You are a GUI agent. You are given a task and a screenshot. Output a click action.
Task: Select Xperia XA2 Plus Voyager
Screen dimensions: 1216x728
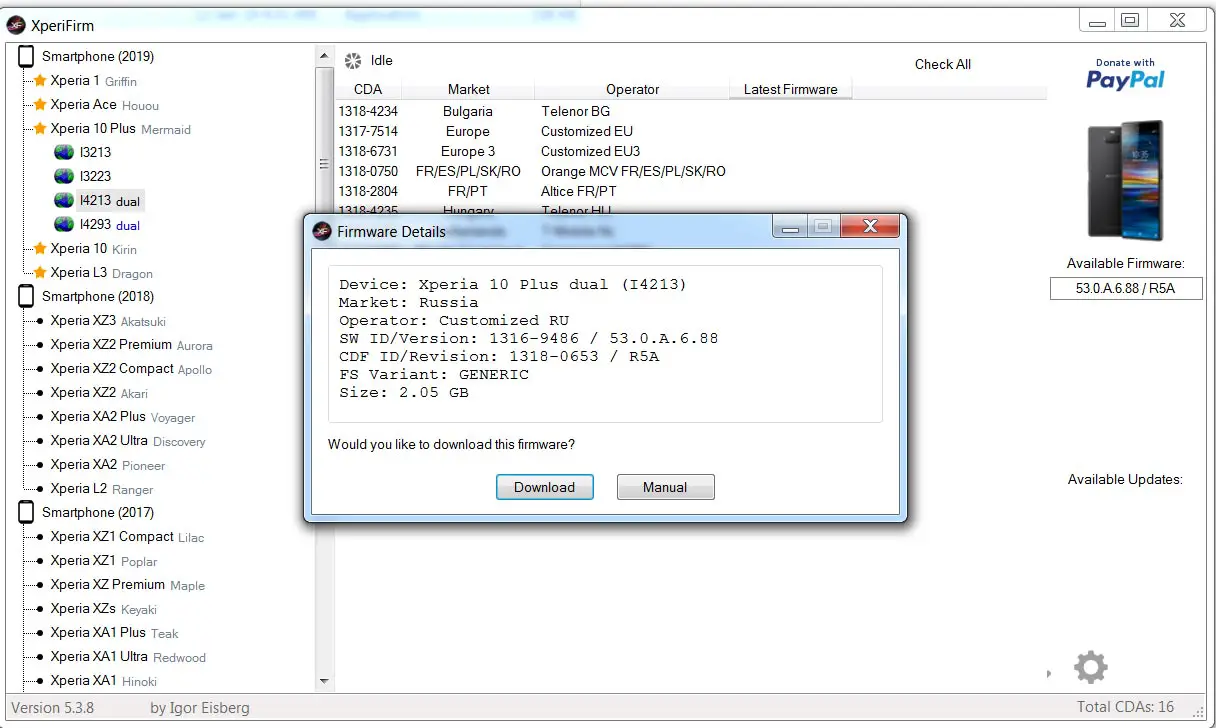(123, 417)
